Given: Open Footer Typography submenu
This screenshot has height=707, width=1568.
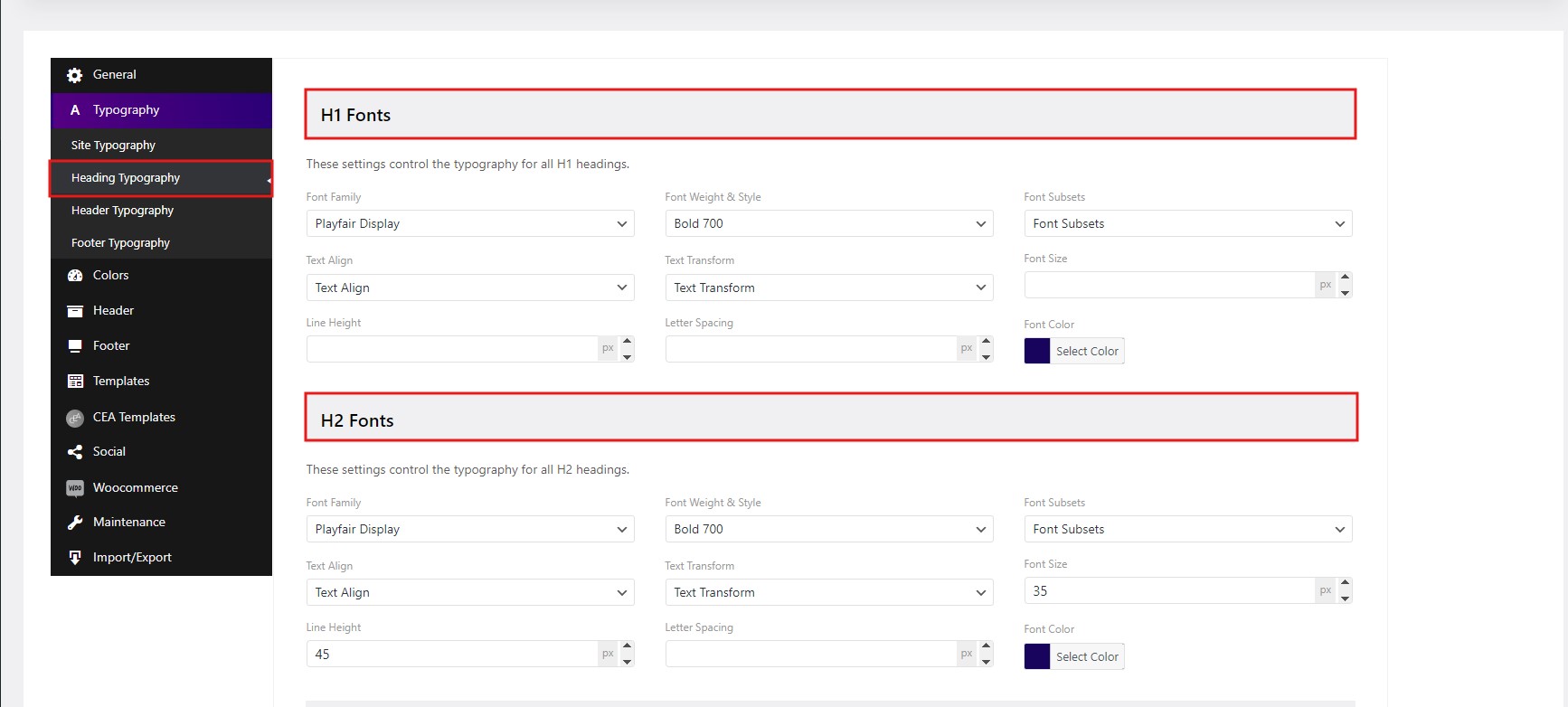Looking at the screenshot, I should point(161,242).
